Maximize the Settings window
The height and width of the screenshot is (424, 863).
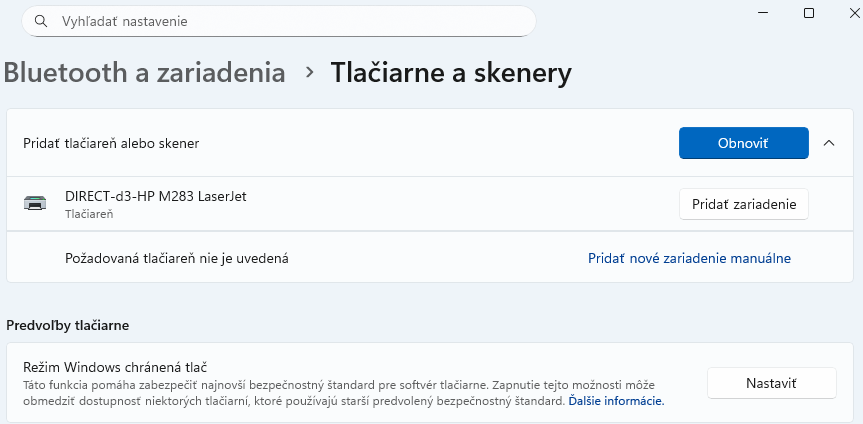(x=809, y=12)
